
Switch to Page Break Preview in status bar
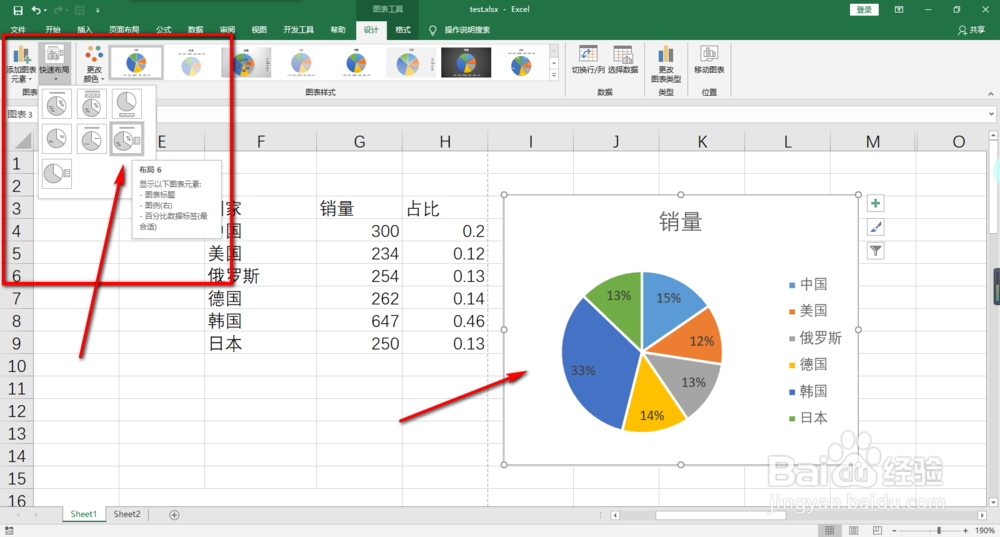click(x=878, y=530)
